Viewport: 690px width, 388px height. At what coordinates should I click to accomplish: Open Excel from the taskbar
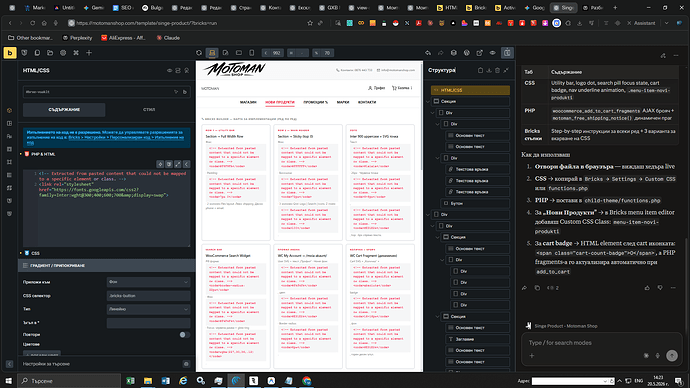point(130,381)
